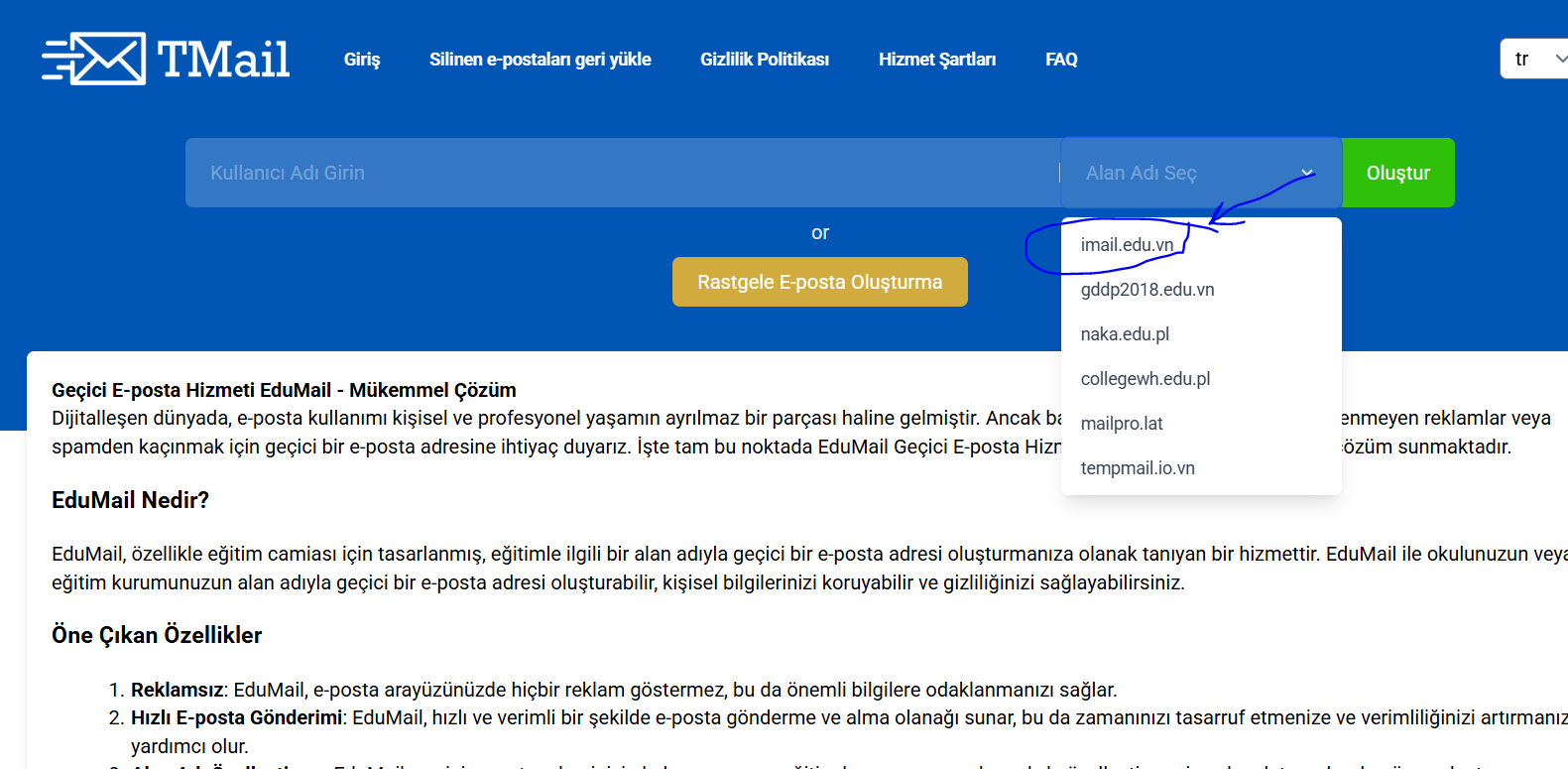Open the Giriş login page
Image resolution: width=1568 pixels, height=769 pixels.
pyautogui.click(x=362, y=60)
